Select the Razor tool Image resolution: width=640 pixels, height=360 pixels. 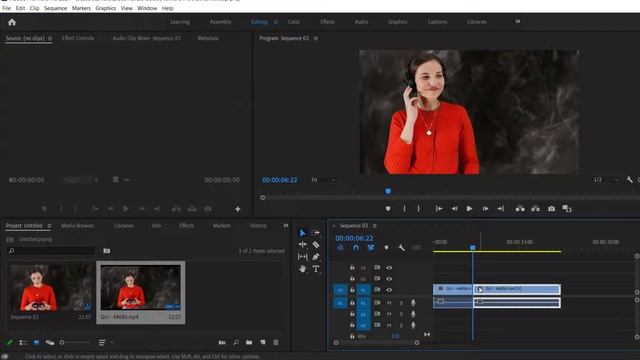[x=316, y=244]
